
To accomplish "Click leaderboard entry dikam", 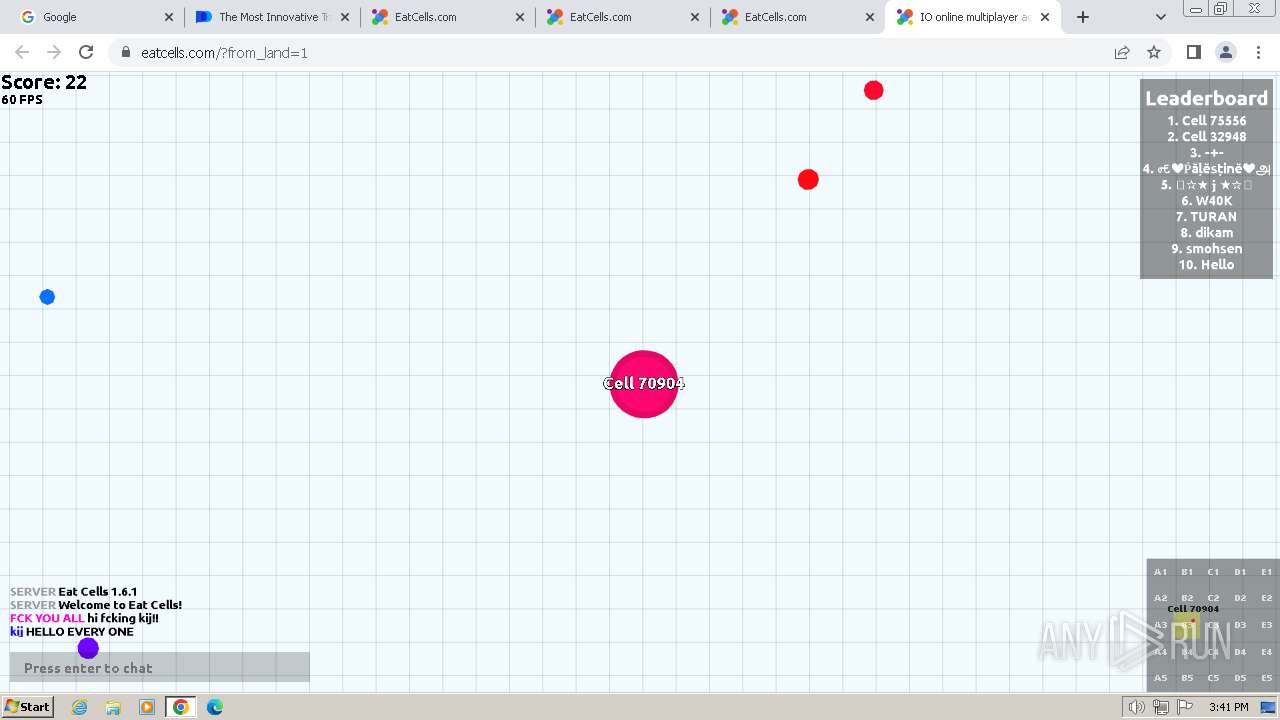I will (x=1206, y=232).
